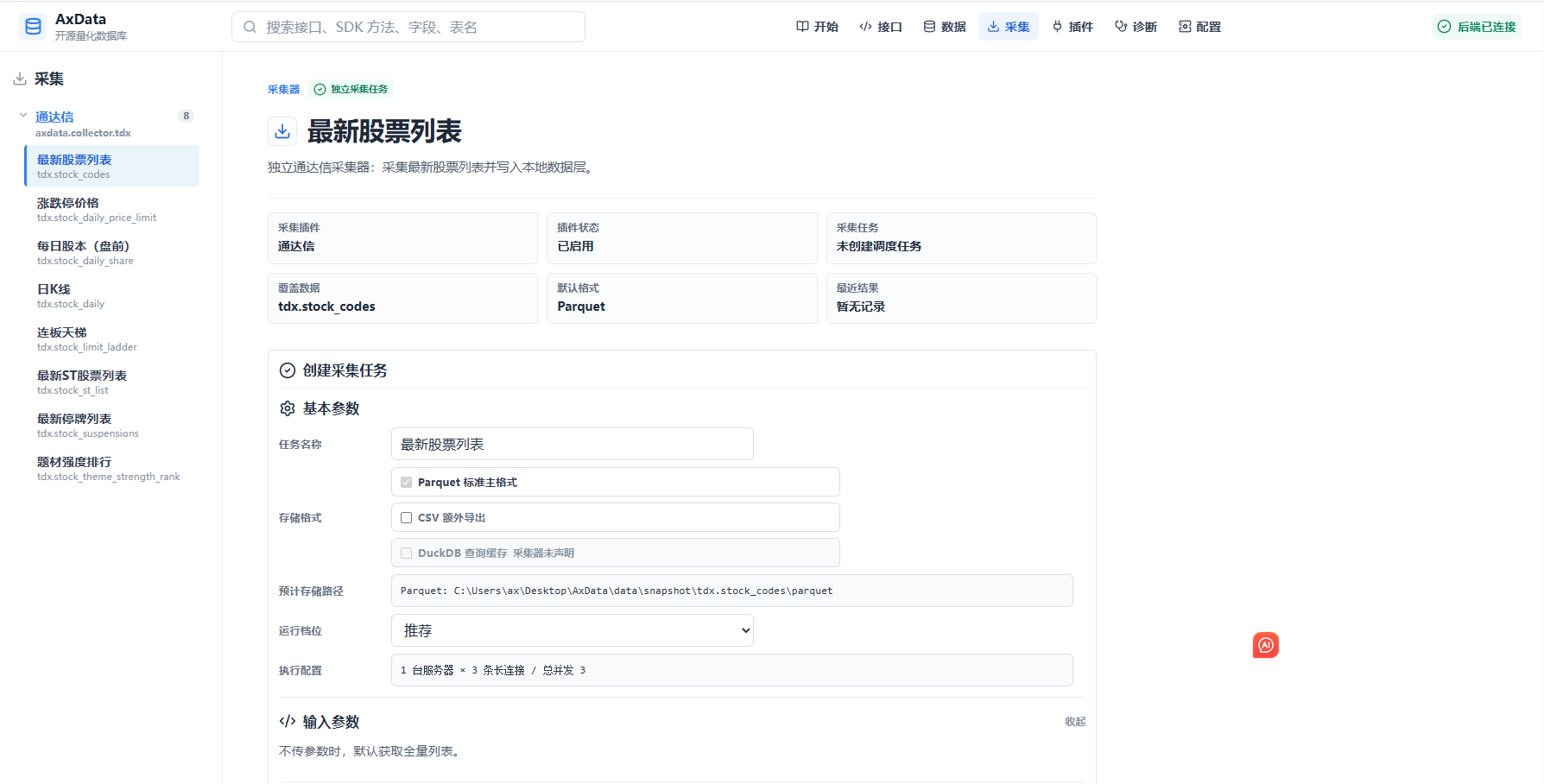This screenshot has height=784, width=1544.
Task: Click the check-circle icon in 独立采集任务 badge
Action: click(320, 89)
